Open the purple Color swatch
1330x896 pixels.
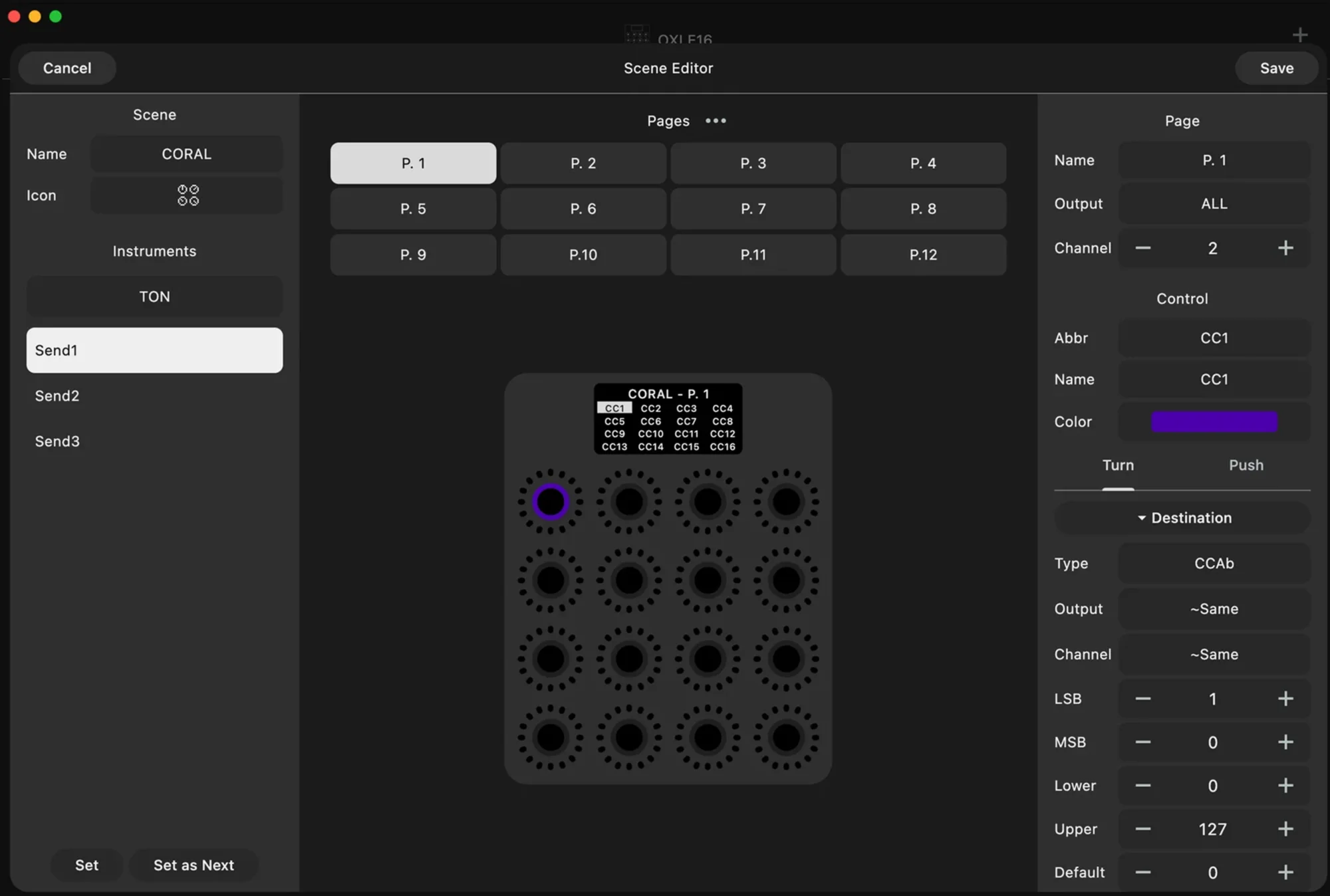1214,421
